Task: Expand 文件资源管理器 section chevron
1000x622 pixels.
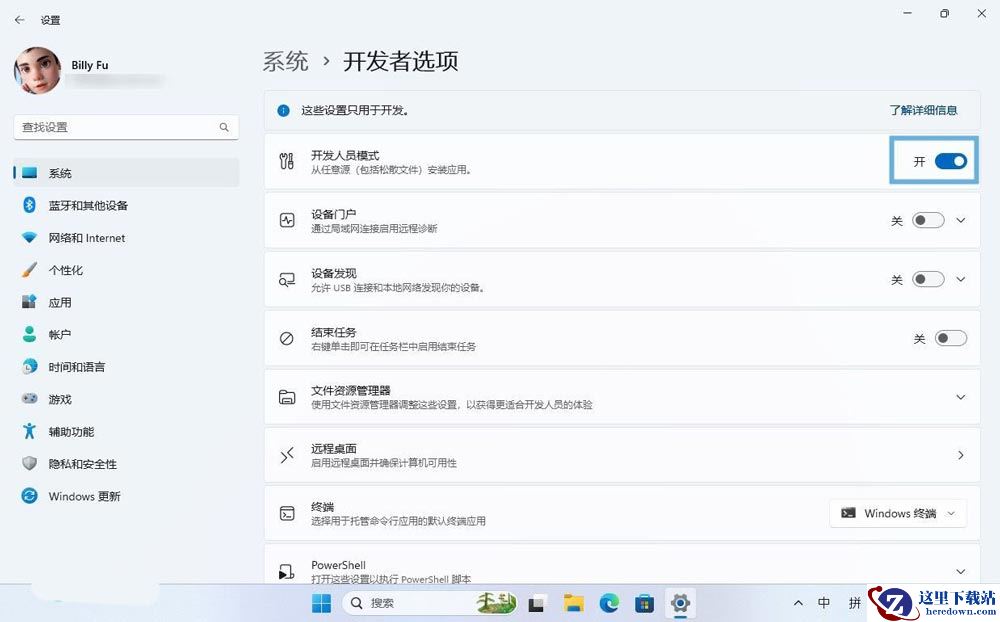Action: tap(960, 397)
